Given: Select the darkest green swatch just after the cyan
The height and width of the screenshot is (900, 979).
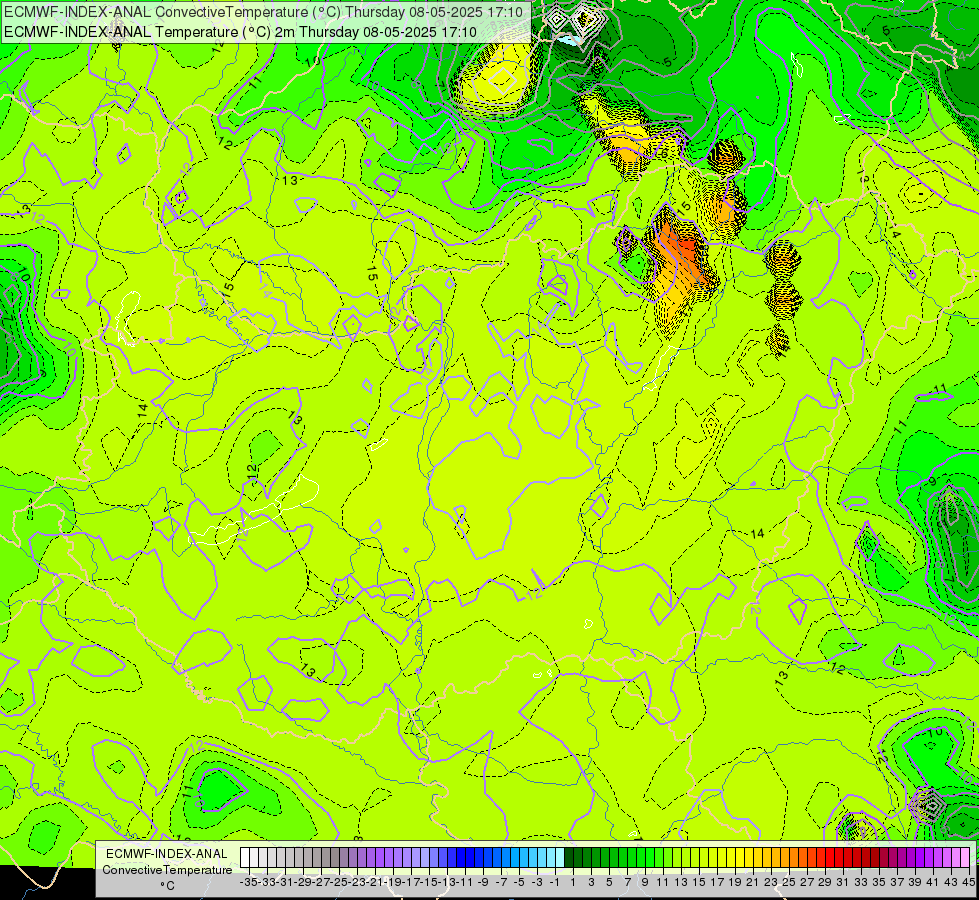Looking at the screenshot, I should pos(569,858).
